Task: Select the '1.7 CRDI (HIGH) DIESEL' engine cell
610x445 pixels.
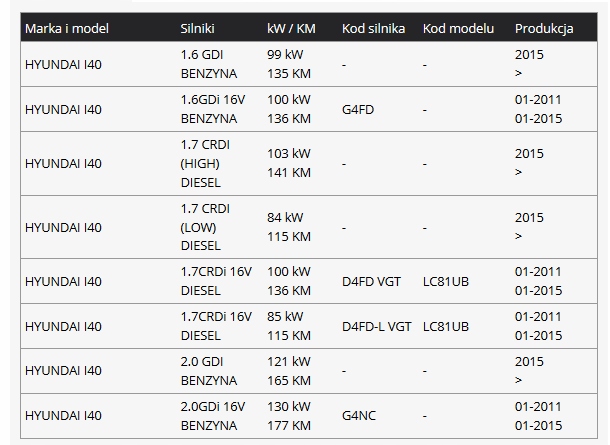Action: pyautogui.click(x=206, y=164)
